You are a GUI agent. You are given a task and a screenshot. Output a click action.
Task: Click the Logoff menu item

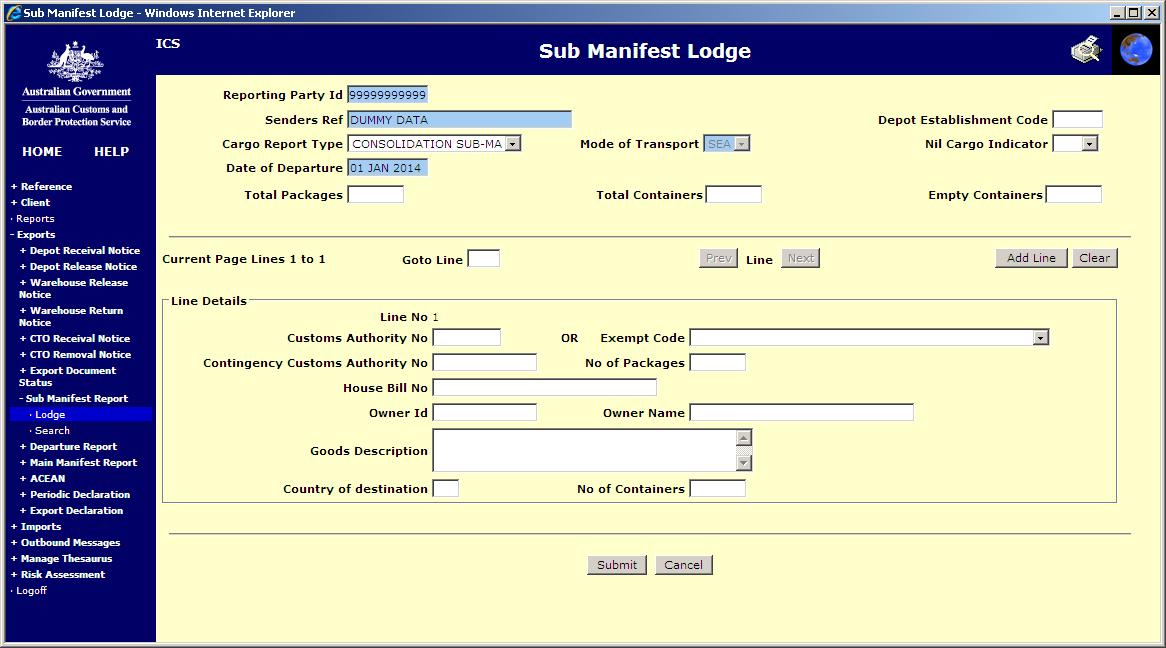(29, 591)
